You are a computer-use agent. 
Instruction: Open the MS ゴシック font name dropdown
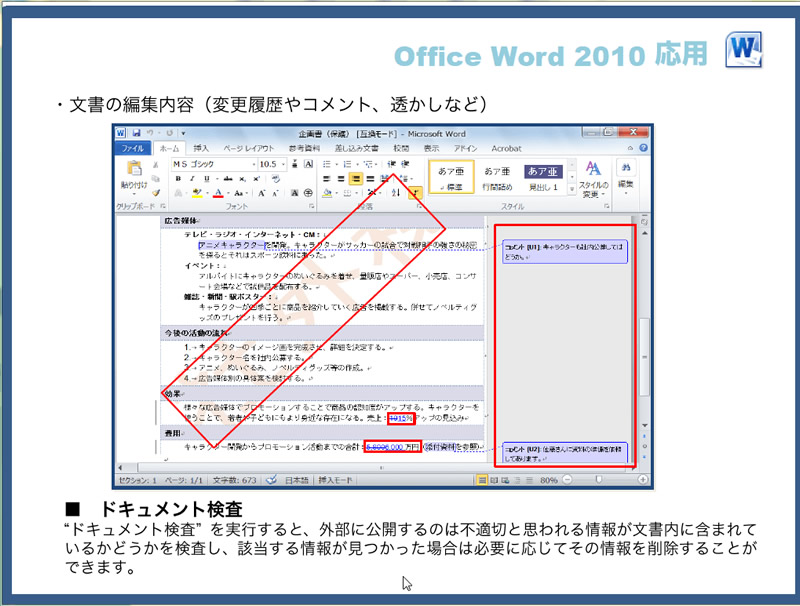click(254, 164)
